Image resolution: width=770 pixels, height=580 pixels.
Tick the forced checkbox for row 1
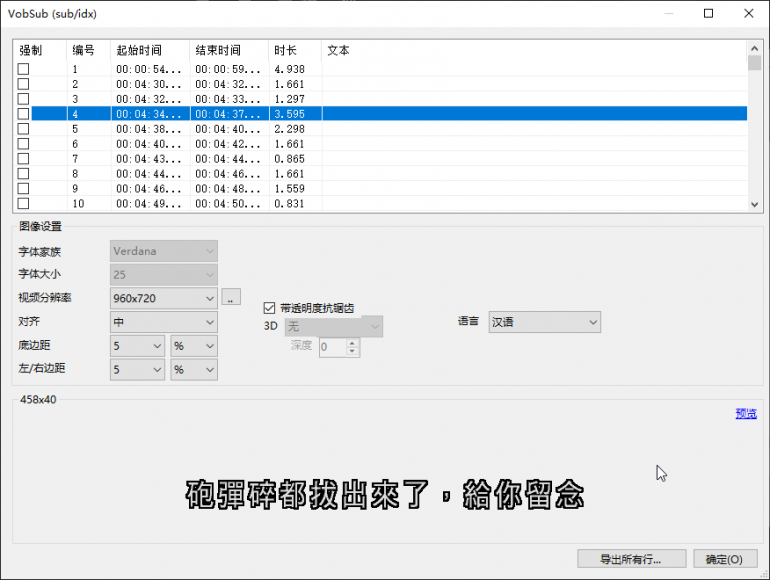pos(23,69)
